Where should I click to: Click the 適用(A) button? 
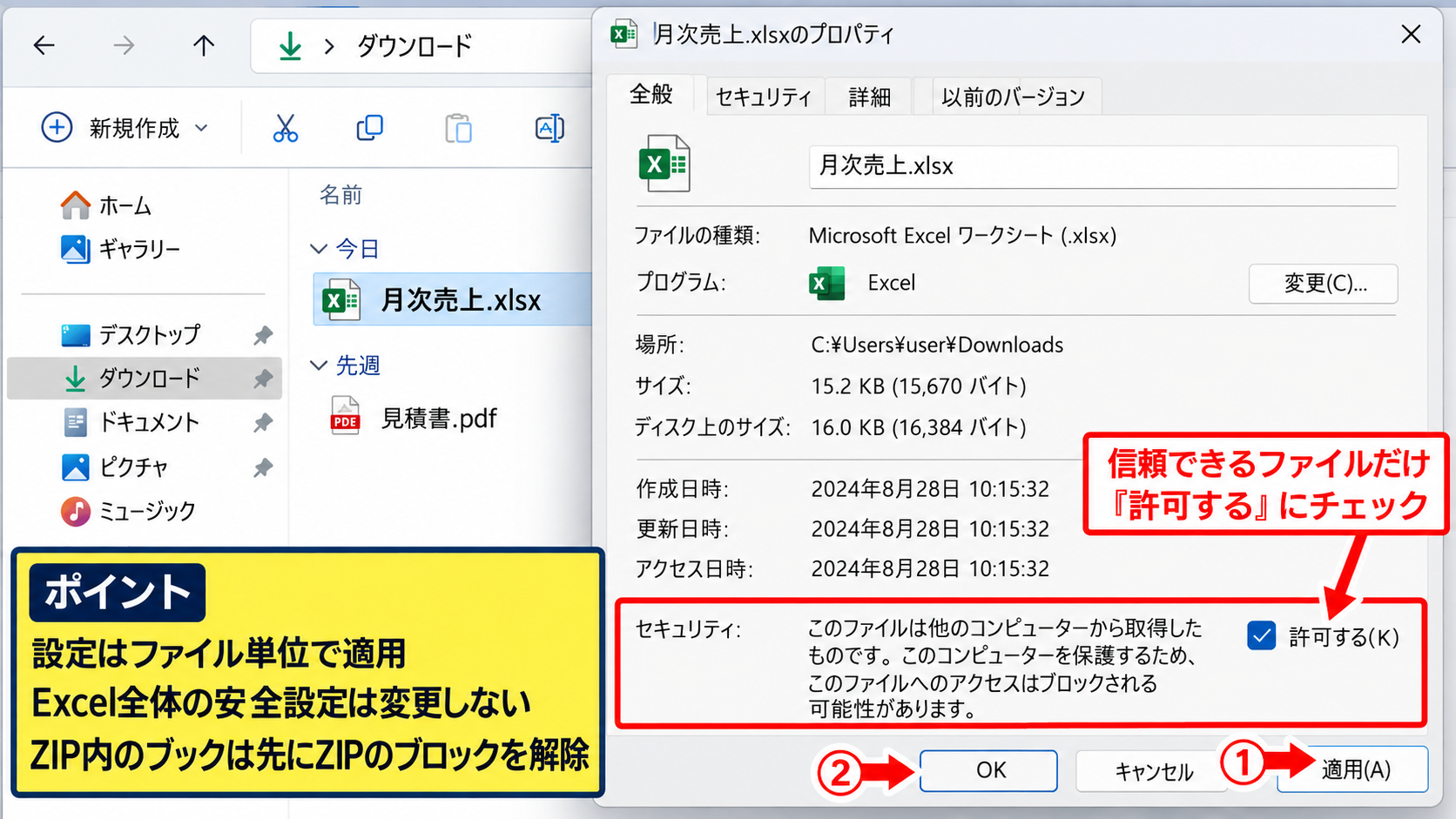1352,769
